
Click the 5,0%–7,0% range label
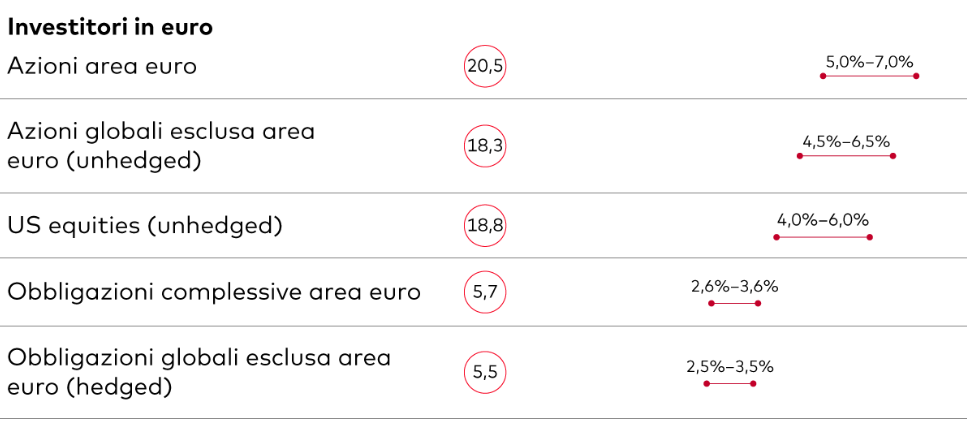tap(869, 62)
